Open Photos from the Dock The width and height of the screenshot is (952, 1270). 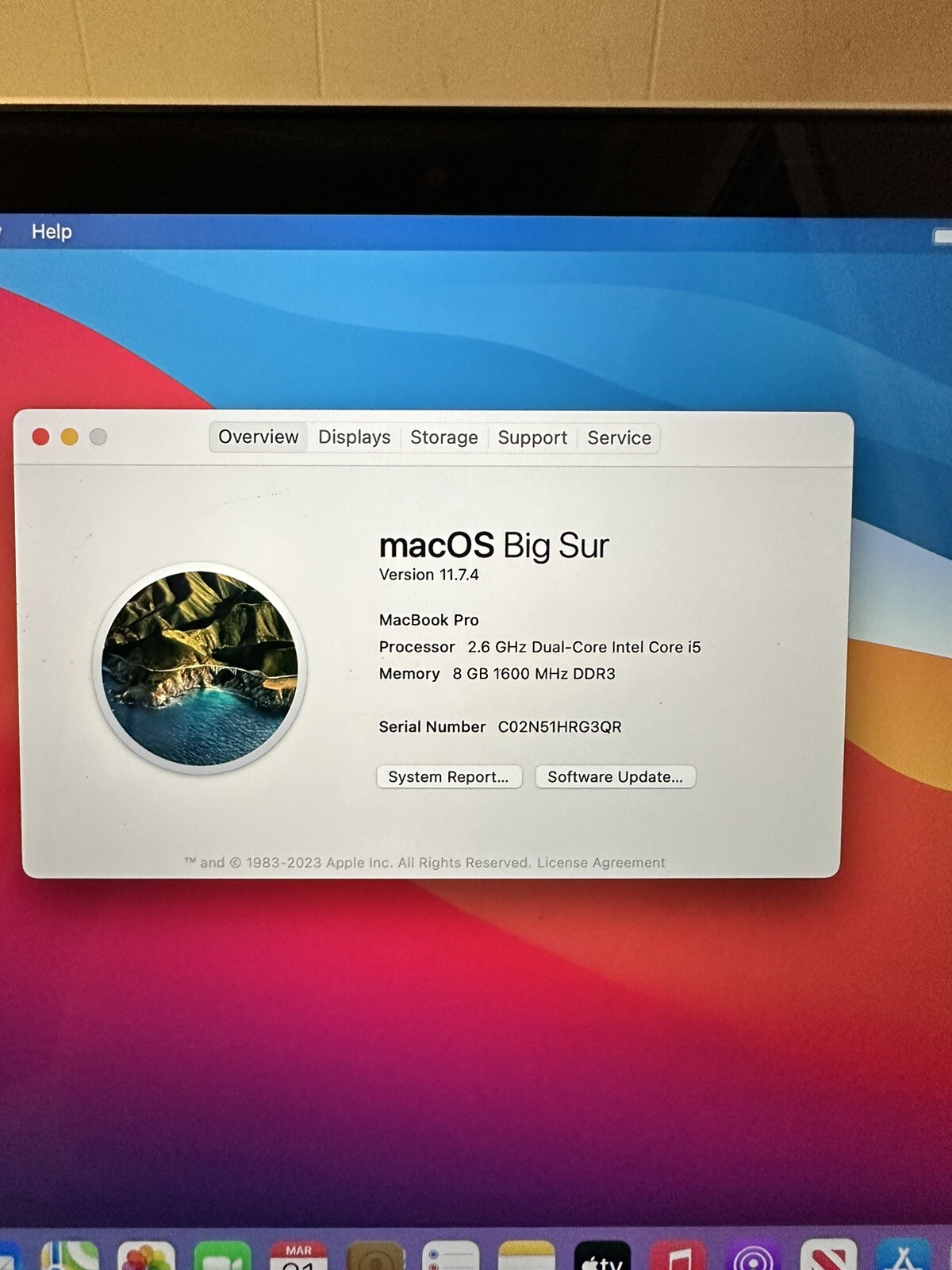(146, 1257)
